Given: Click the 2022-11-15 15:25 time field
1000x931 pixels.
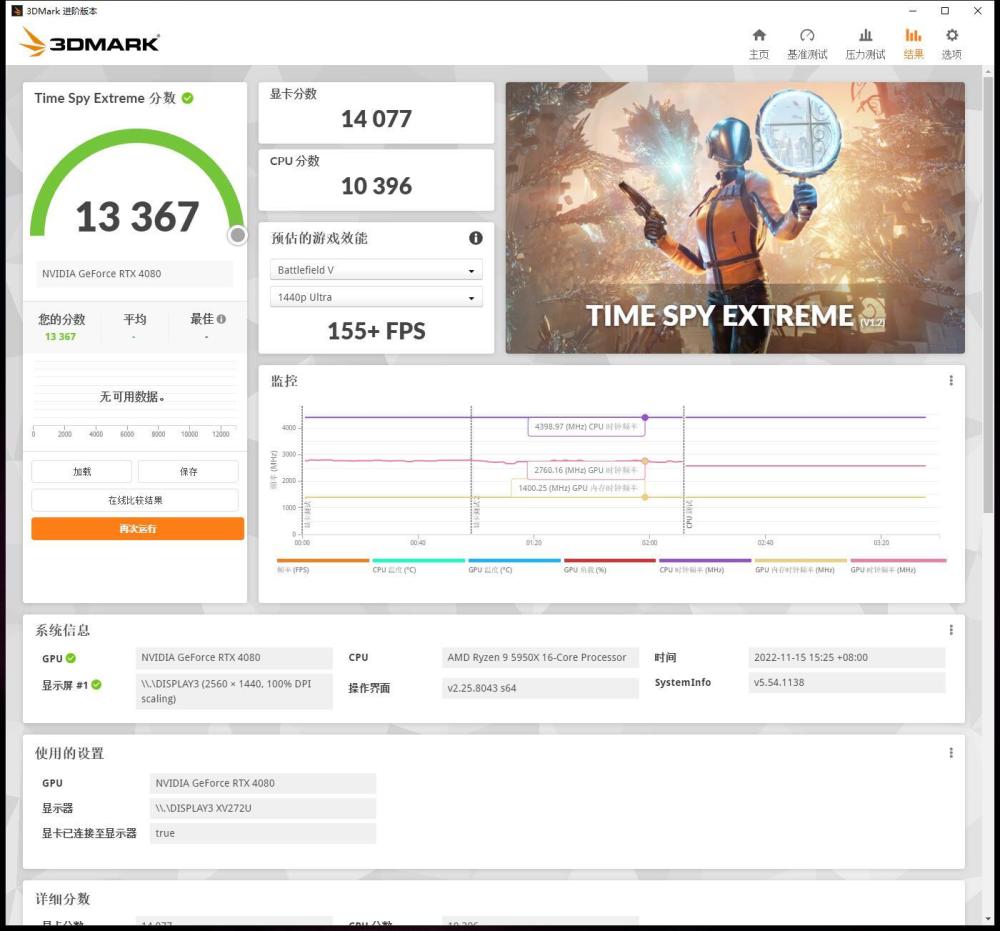Looking at the screenshot, I should click(846, 657).
